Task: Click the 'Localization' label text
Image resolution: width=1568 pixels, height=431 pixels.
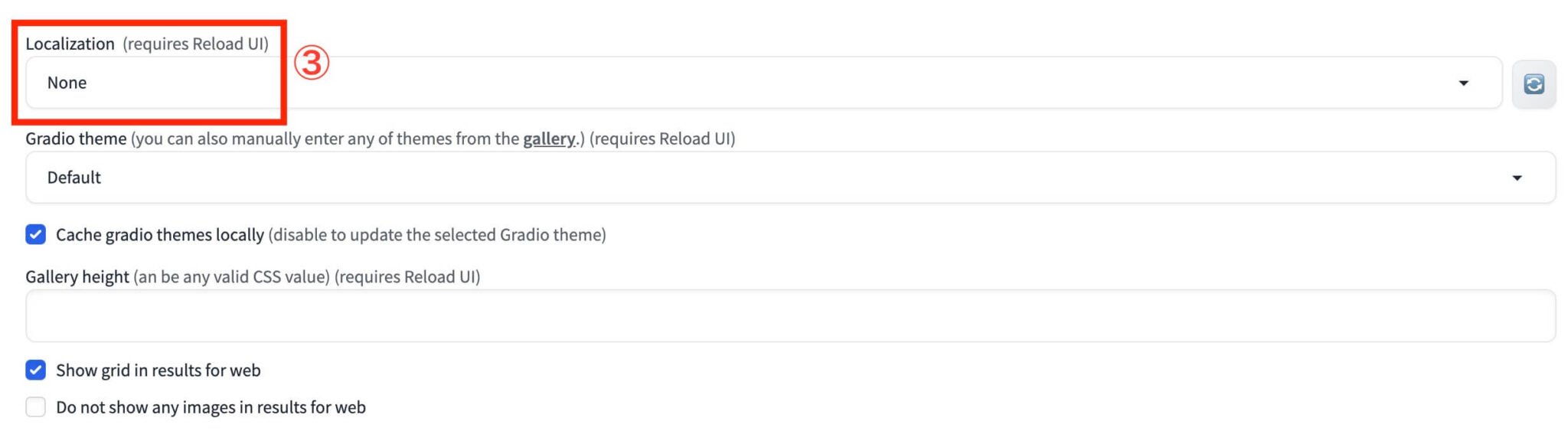Action: click(x=70, y=44)
